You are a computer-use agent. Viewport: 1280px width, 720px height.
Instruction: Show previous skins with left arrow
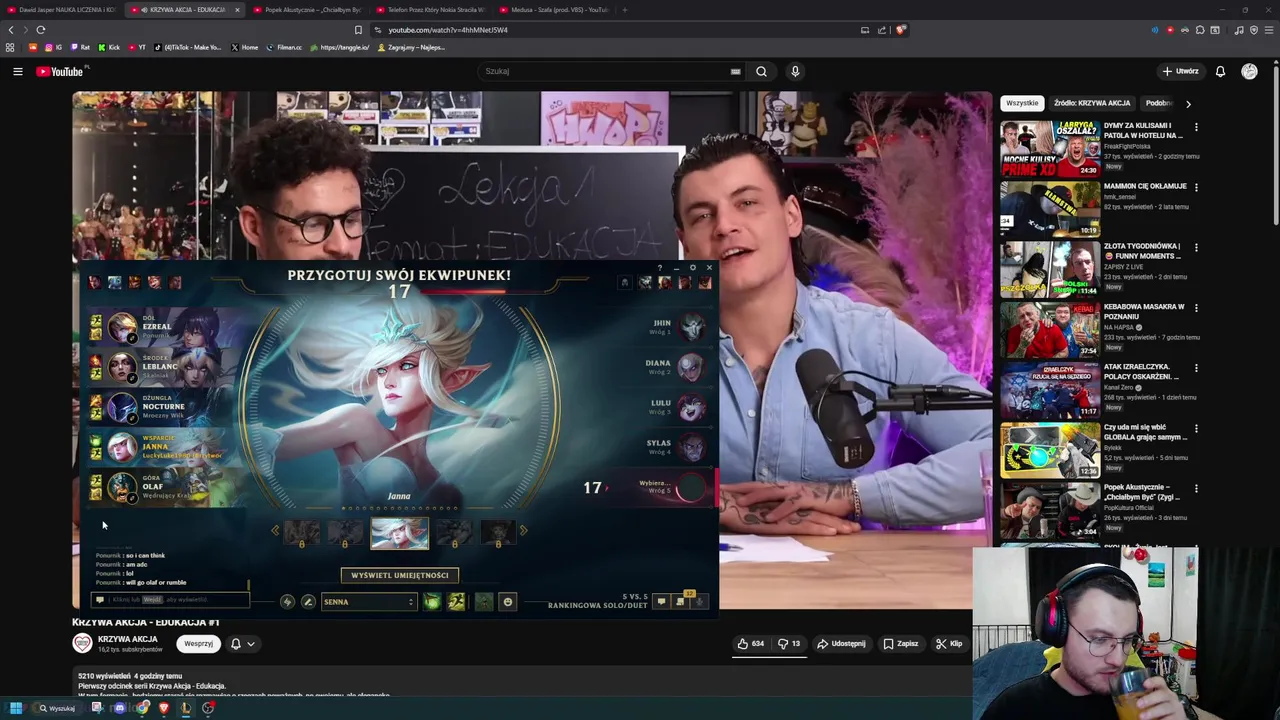point(276,531)
